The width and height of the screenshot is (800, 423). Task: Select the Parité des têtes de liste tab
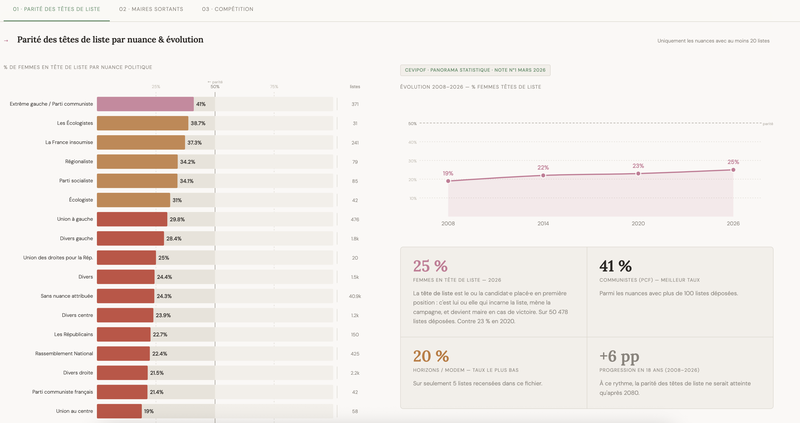pos(56,9)
